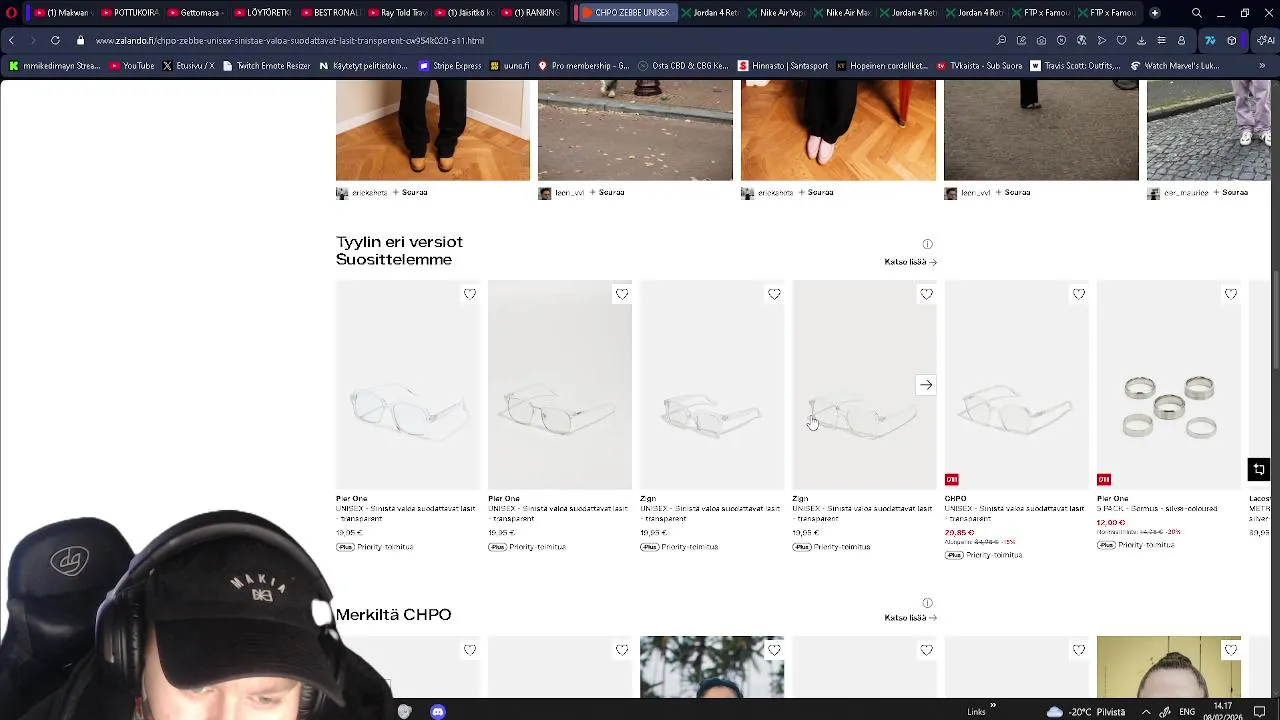Open the weather widget showing -20°C
Image resolution: width=1280 pixels, height=720 pixels.
tap(1085, 711)
